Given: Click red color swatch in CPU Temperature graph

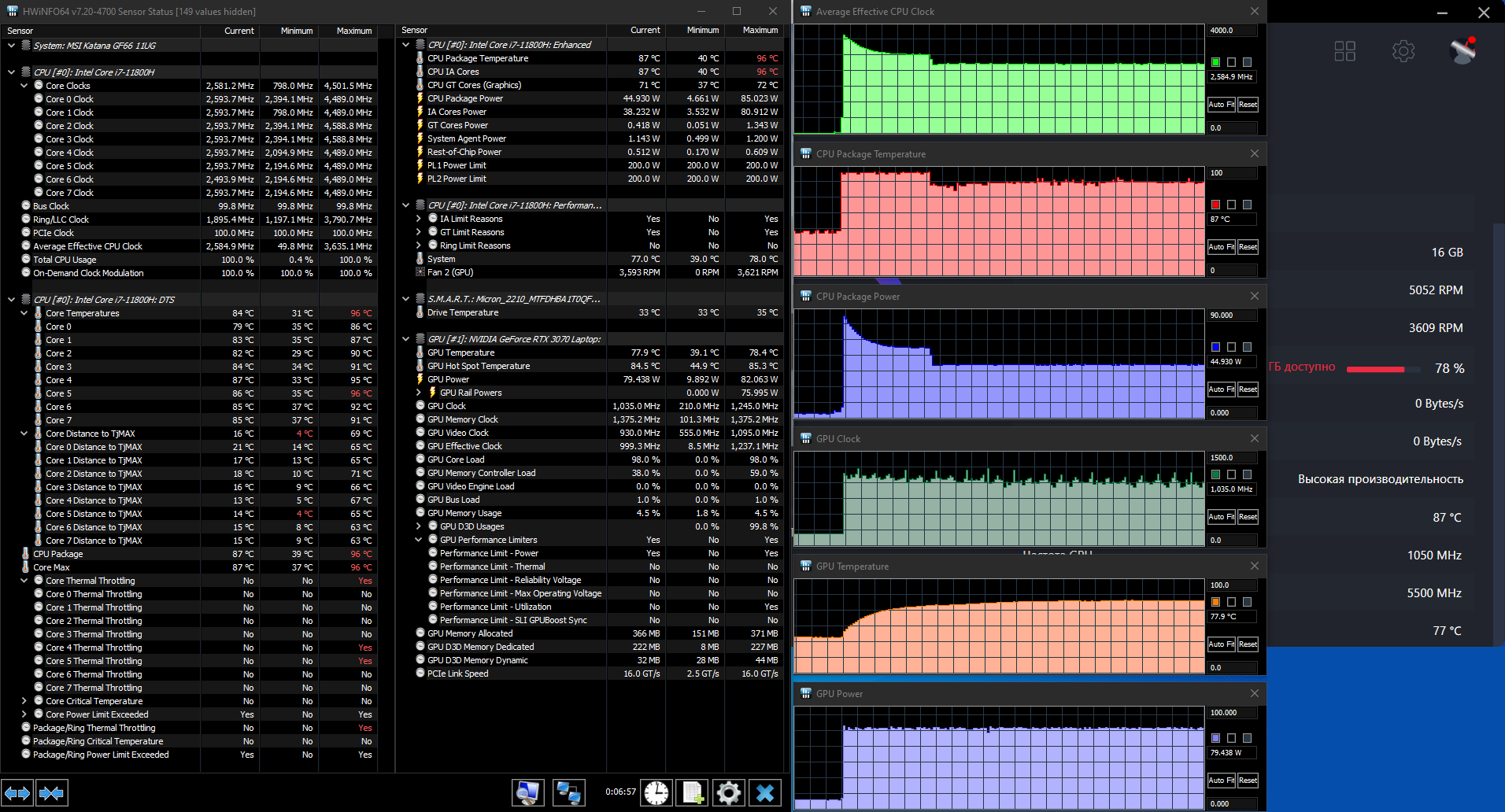Looking at the screenshot, I should (x=1215, y=205).
